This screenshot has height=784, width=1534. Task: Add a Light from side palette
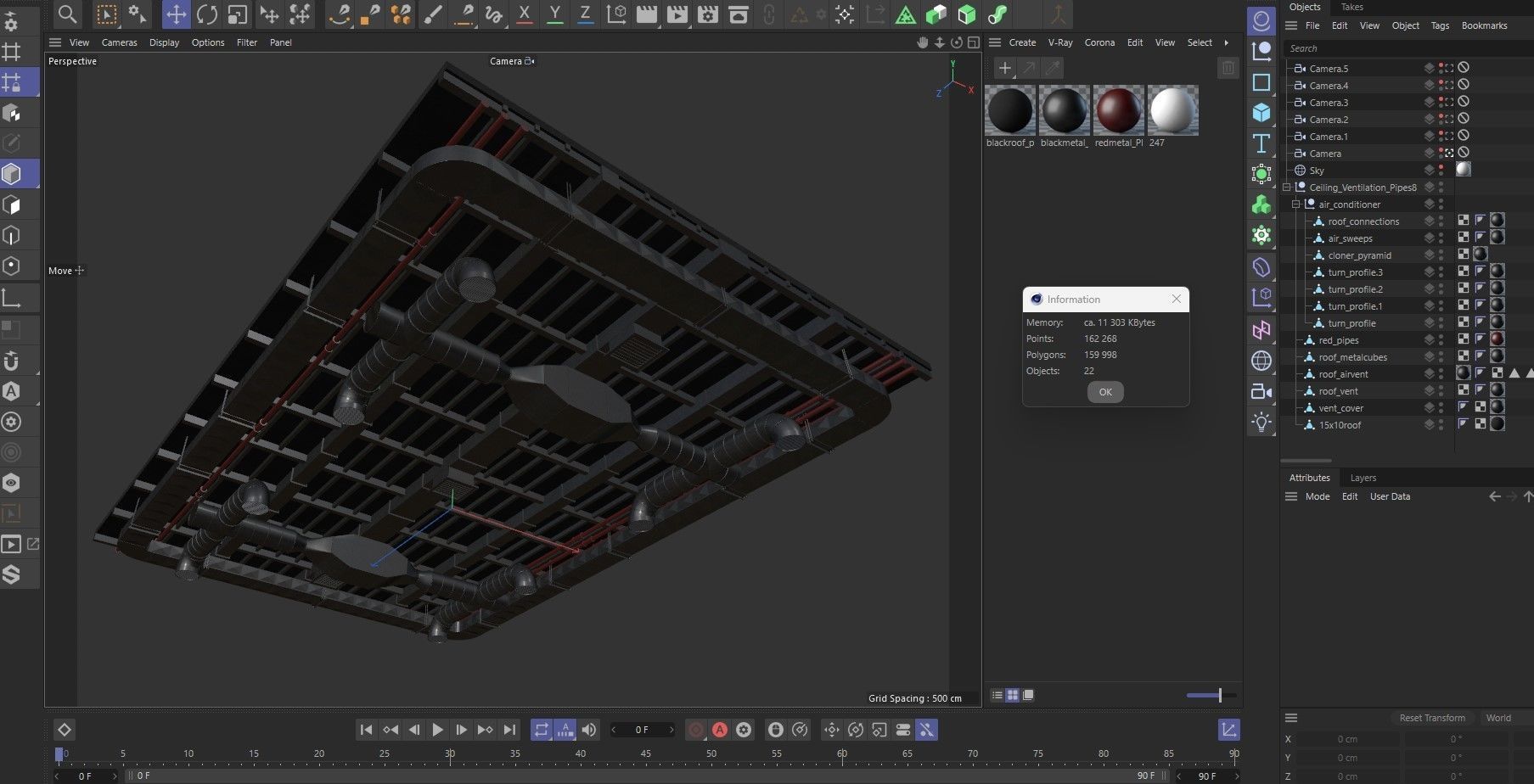pyautogui.click(x=1261, y=422)
